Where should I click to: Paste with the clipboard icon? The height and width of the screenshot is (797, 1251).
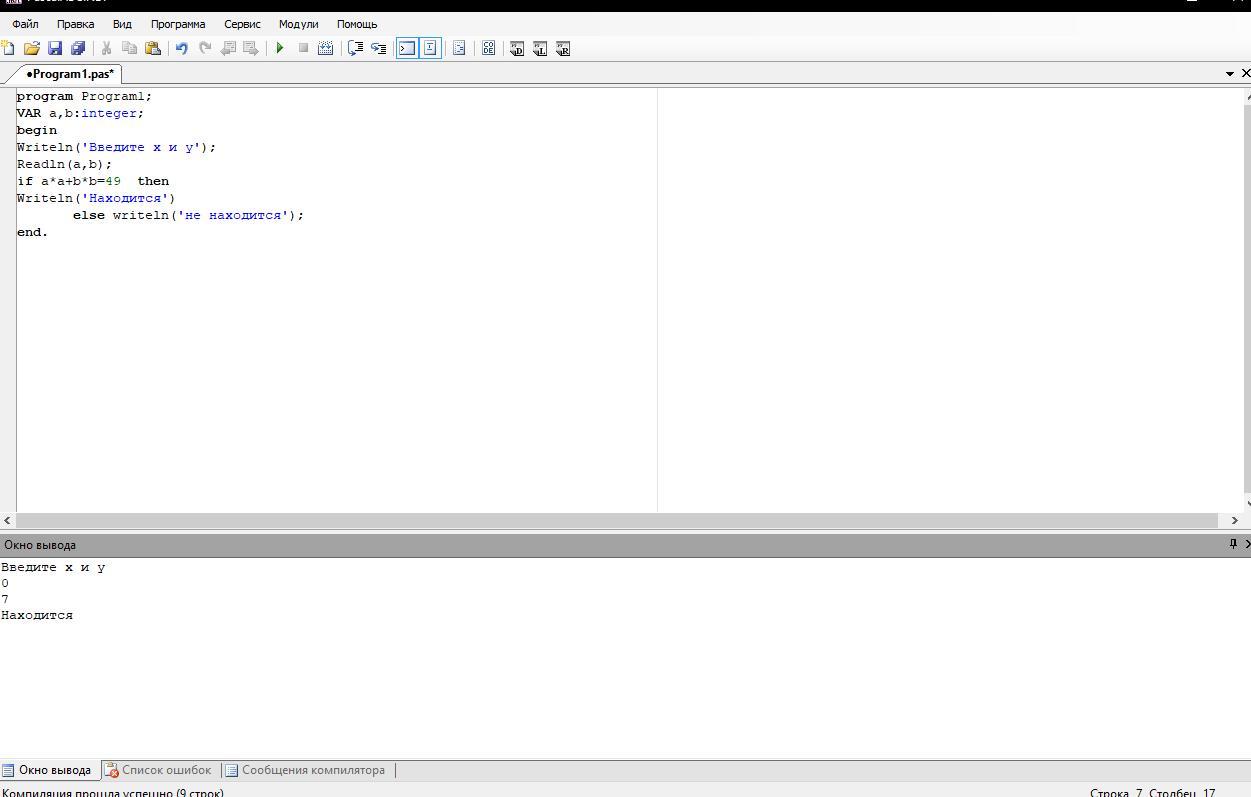[x=153, y=48]
